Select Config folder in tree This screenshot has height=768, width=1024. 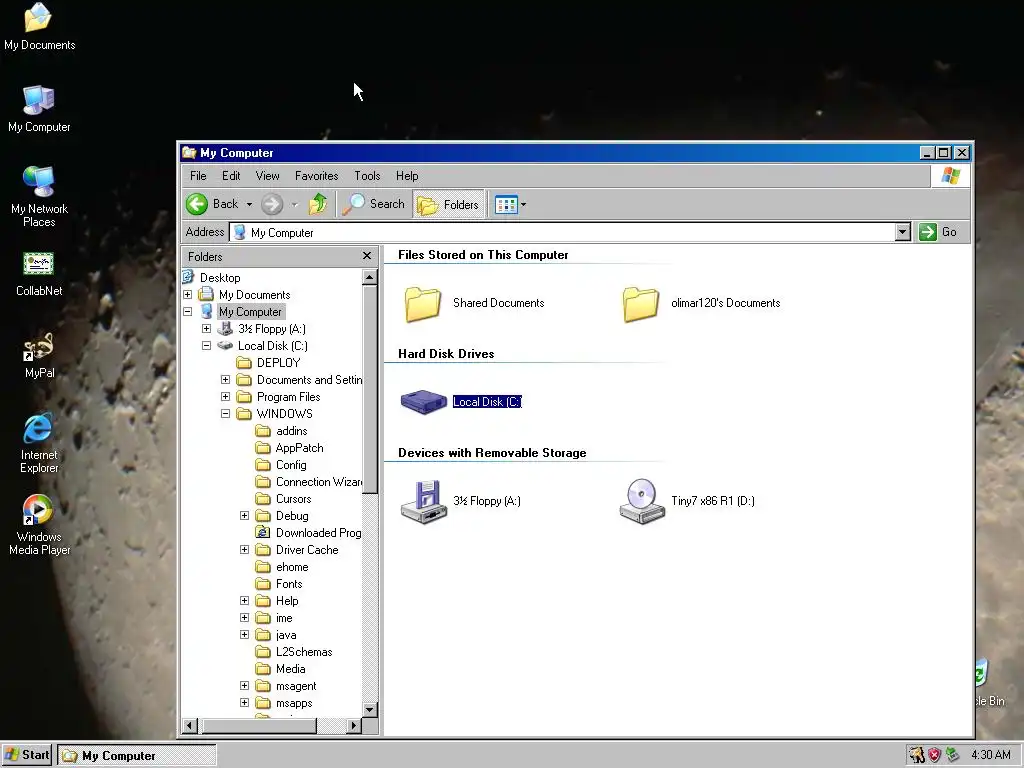pyautogui.click(x=291, y=465)
